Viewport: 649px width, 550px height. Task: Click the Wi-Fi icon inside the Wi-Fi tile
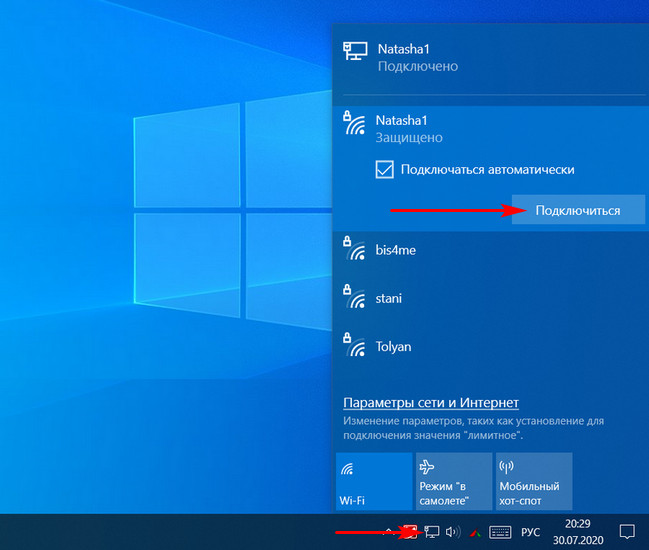347,469
